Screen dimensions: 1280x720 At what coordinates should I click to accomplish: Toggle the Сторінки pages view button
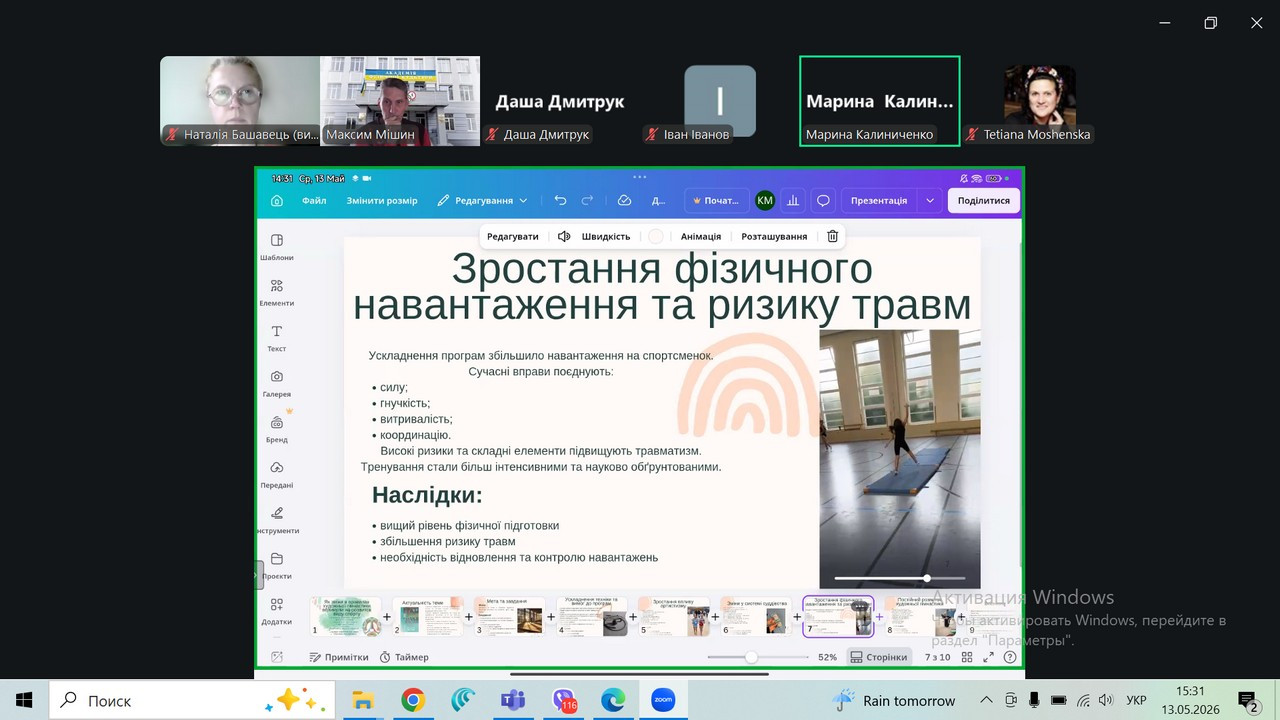[x=879, y=657]
